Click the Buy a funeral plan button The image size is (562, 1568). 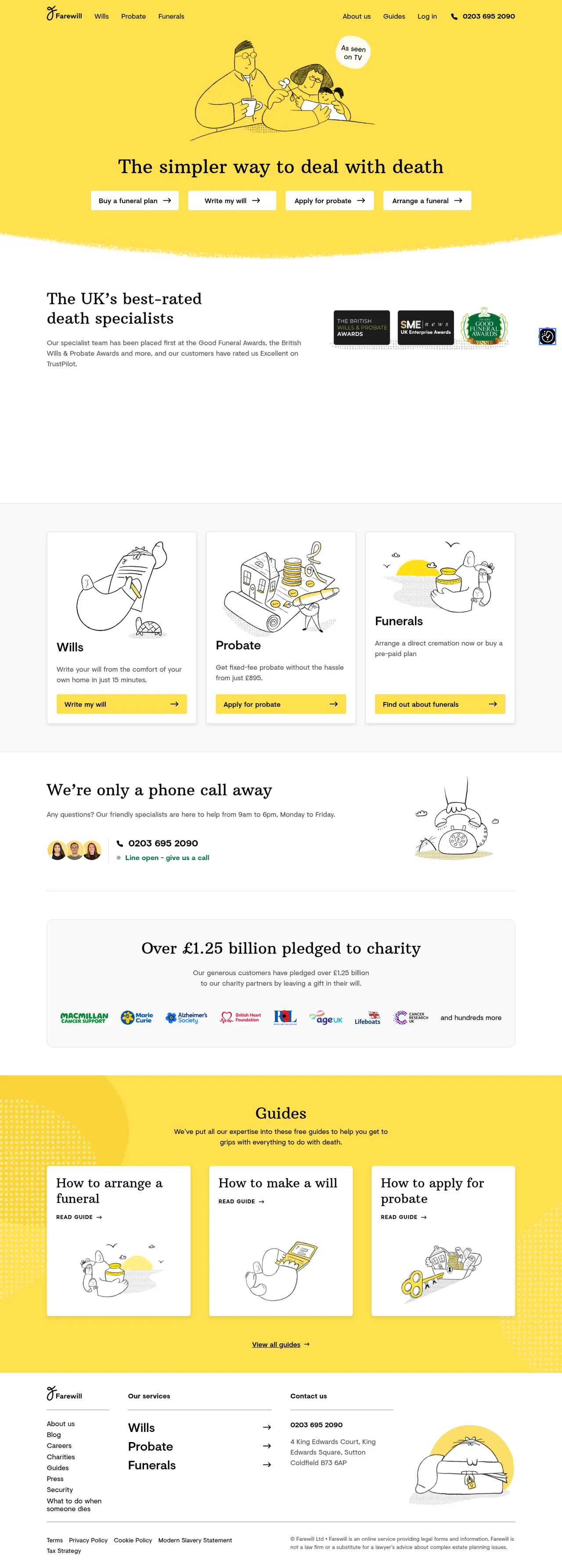[134, 200]
